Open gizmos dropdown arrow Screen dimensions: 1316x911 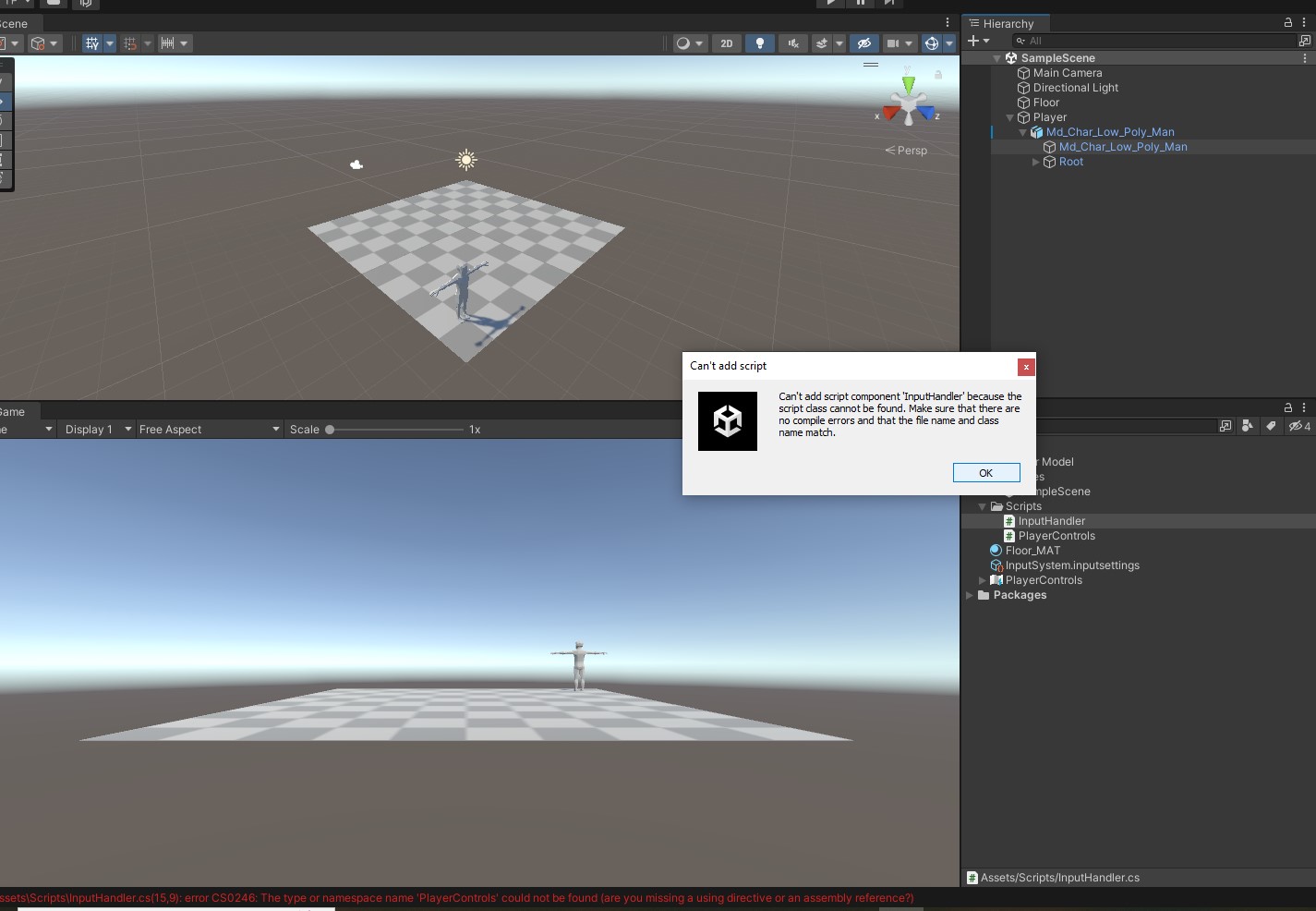click(949, 43)
